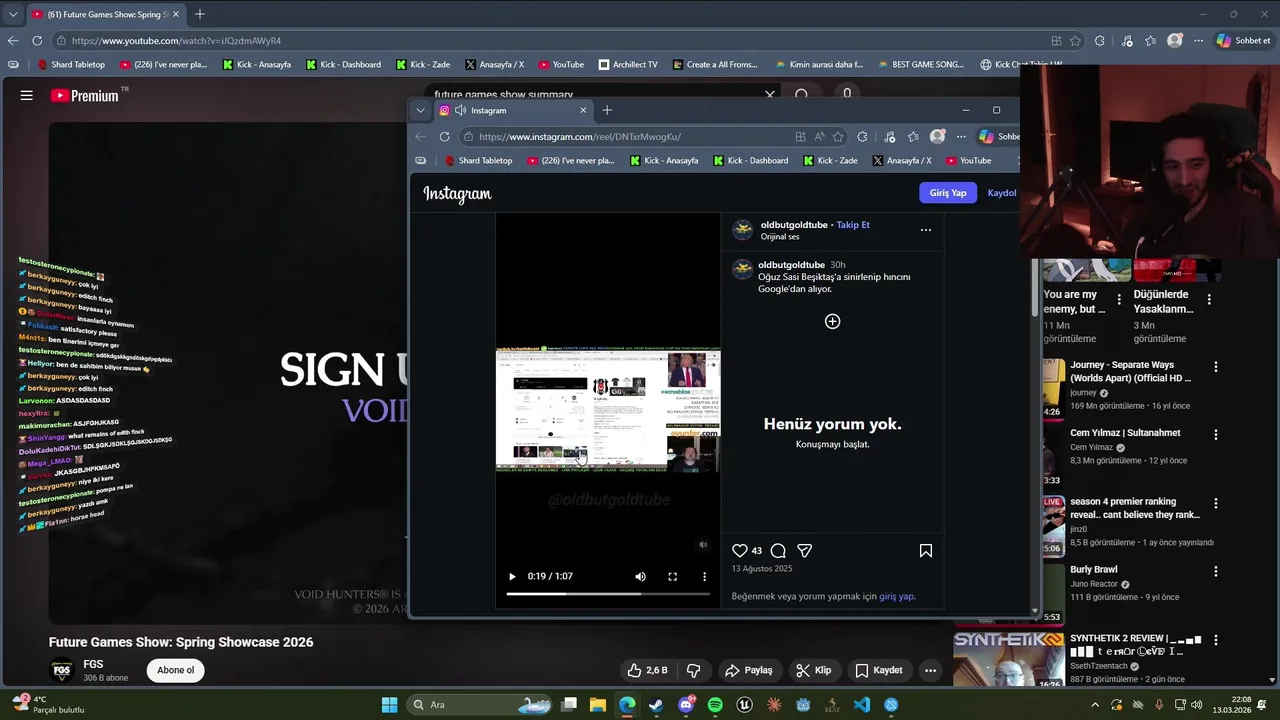Click 'giriş yap' link below reel
Viewport: 1280px width, 720px height.
click(897, 596)
